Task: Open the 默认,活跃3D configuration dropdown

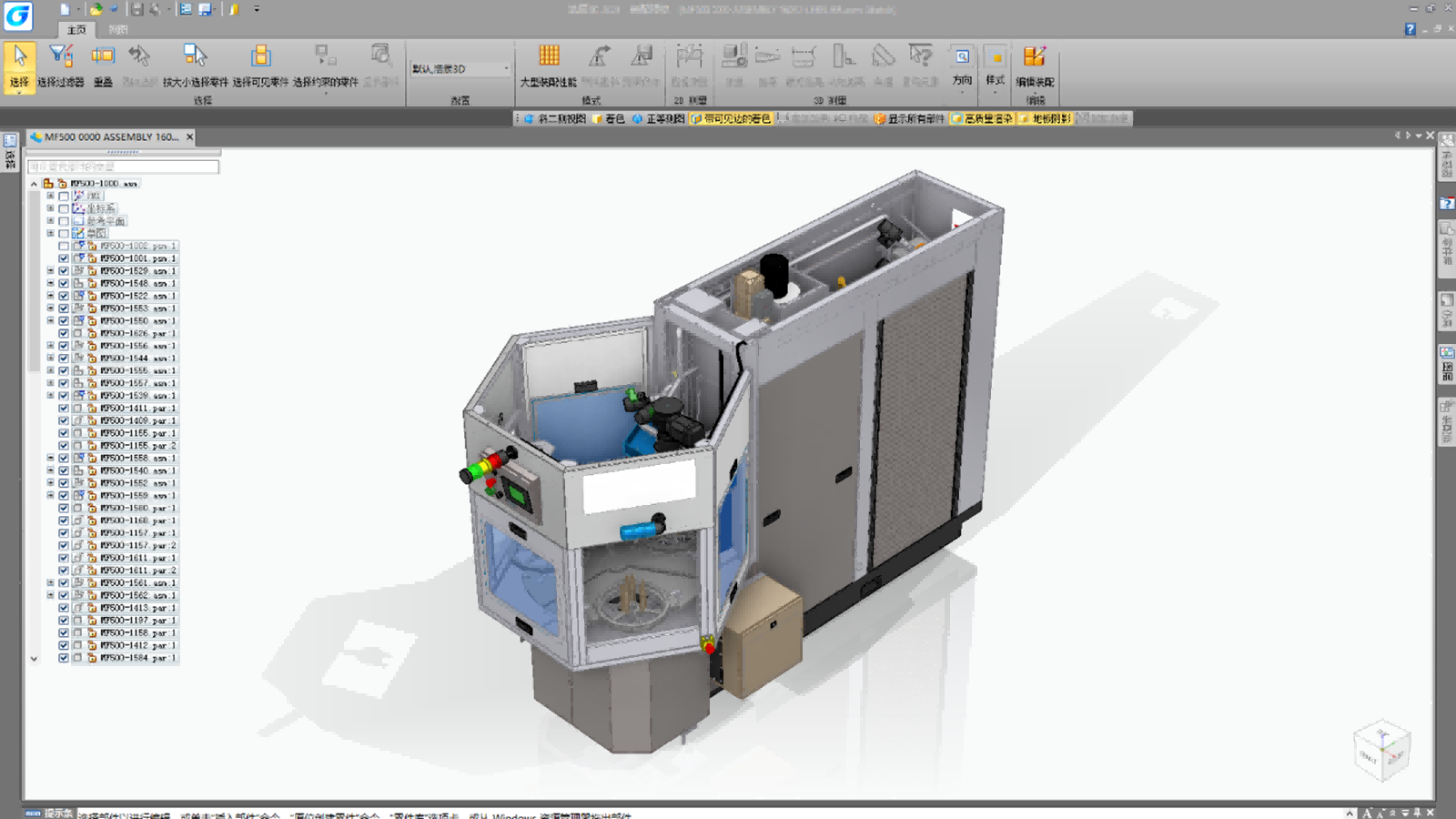Action: tap(460, 69)
